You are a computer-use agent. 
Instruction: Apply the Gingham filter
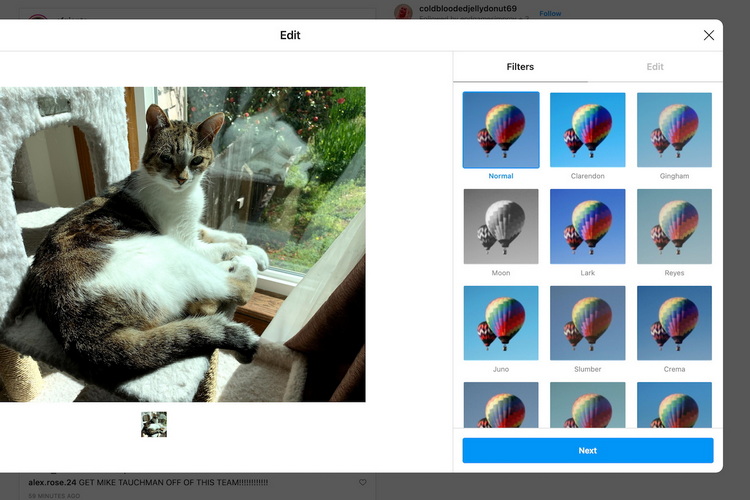tap(674, 130)
